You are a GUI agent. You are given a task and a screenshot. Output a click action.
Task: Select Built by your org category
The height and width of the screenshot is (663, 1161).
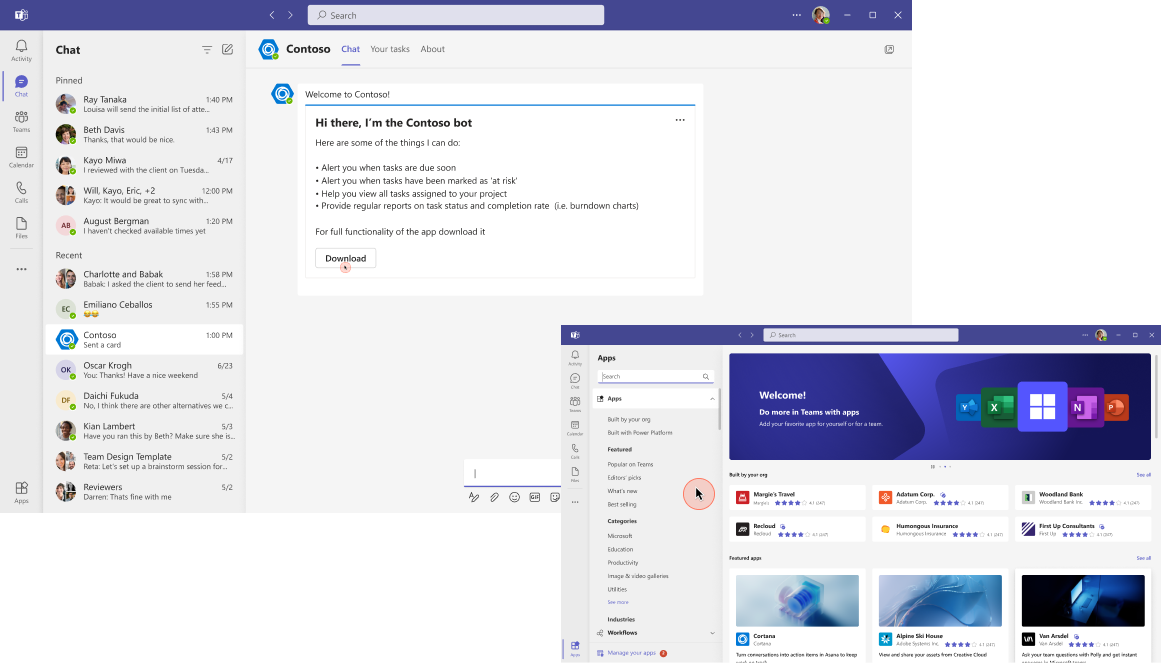[x=629, y=419]
